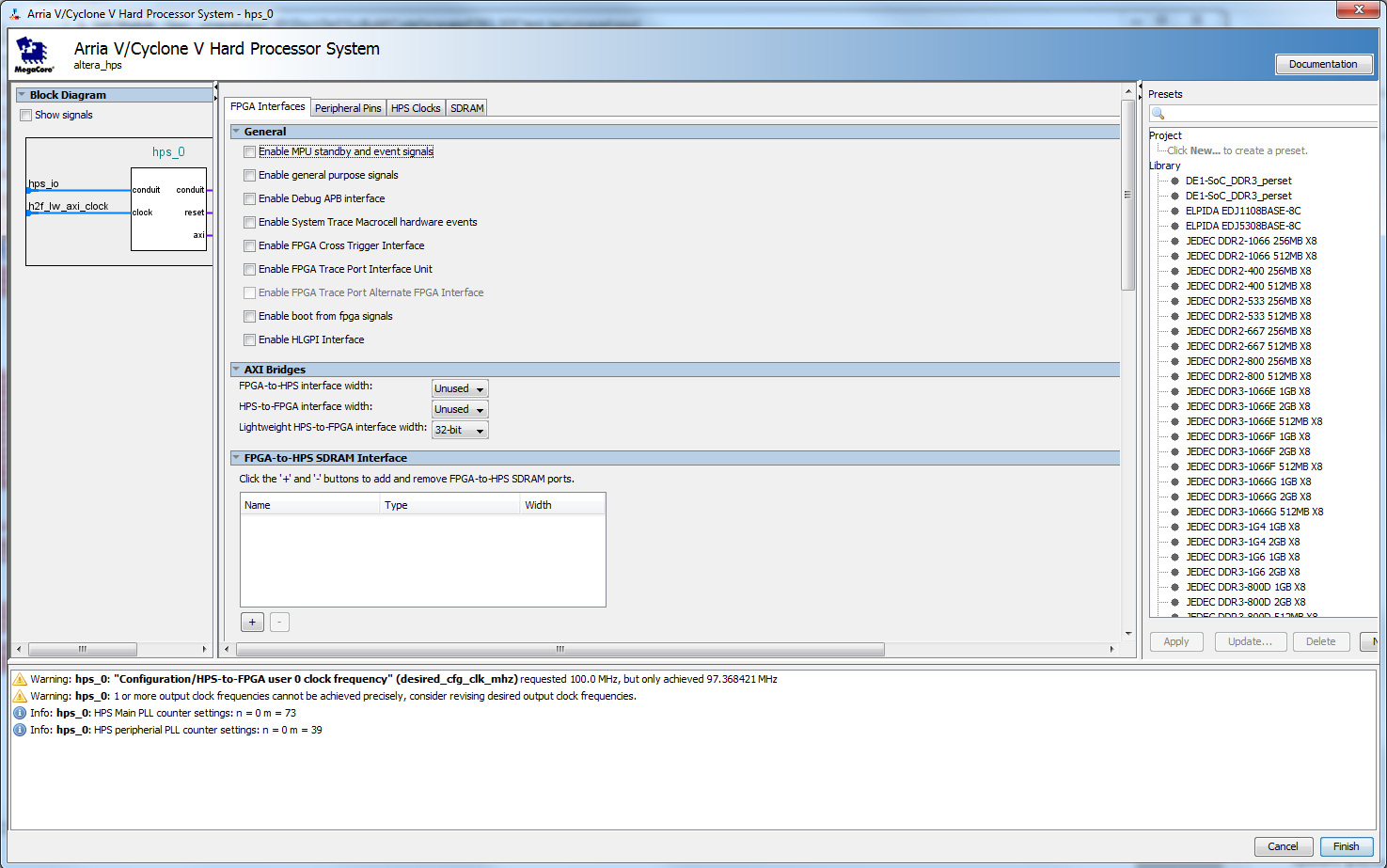
Task: Enable FPGA Cross Trigger Interface
Action: click(x=249, y=245)
